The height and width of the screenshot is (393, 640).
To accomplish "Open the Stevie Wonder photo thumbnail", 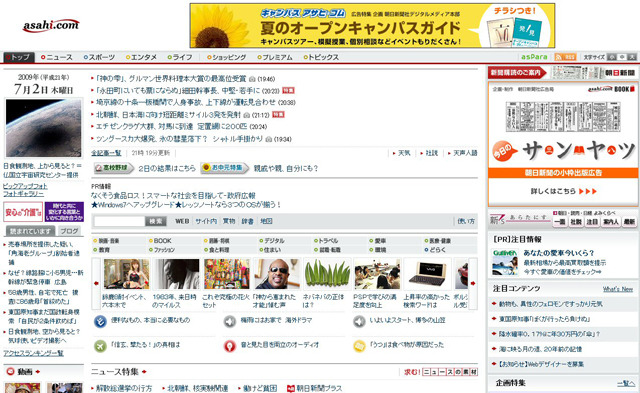I will [x=278, y=274].
